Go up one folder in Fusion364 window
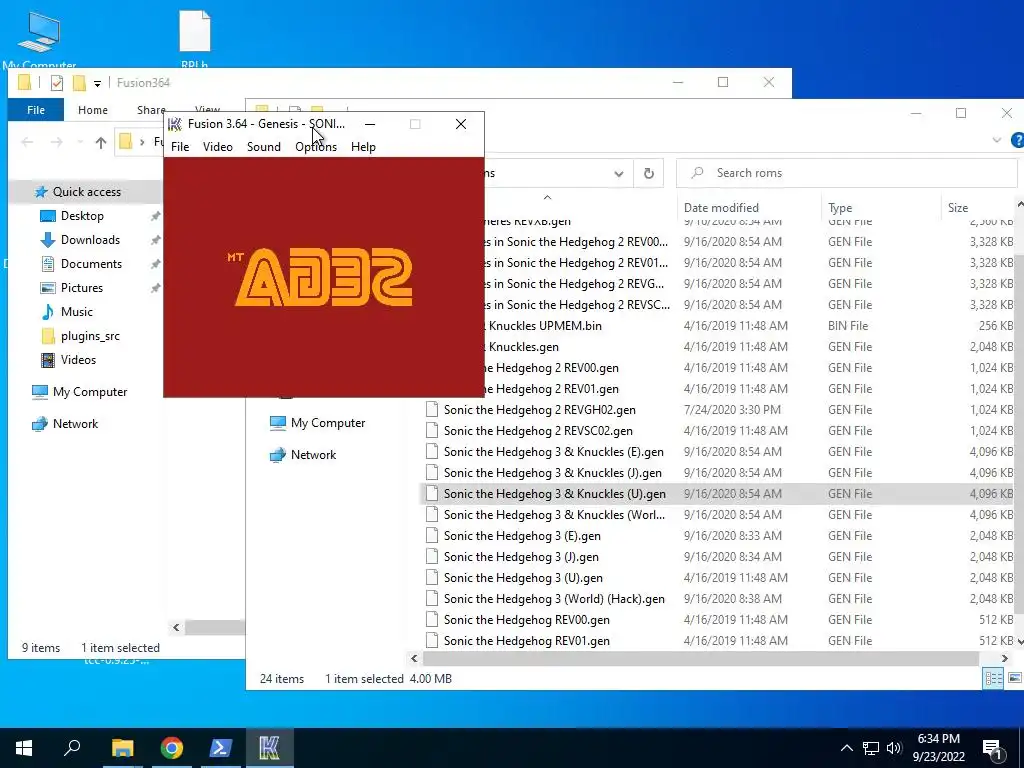Image resolution: width=1024 pixels, height=768 pixels. click(101, 142)
